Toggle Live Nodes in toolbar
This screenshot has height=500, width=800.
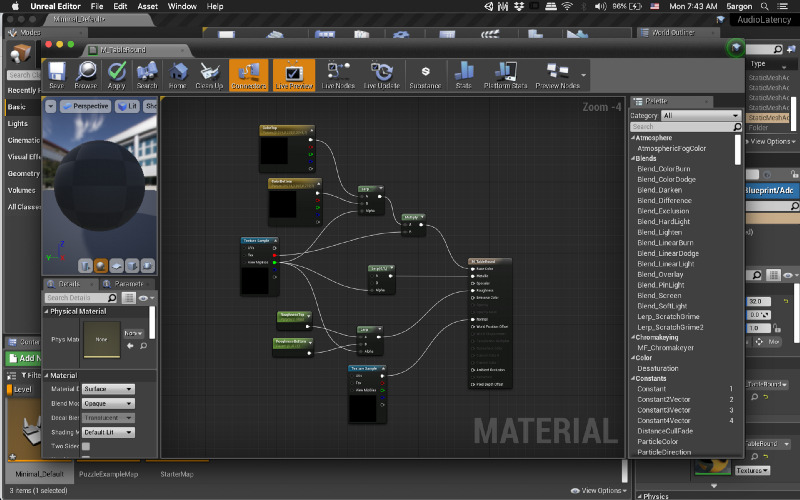[338, 74]
